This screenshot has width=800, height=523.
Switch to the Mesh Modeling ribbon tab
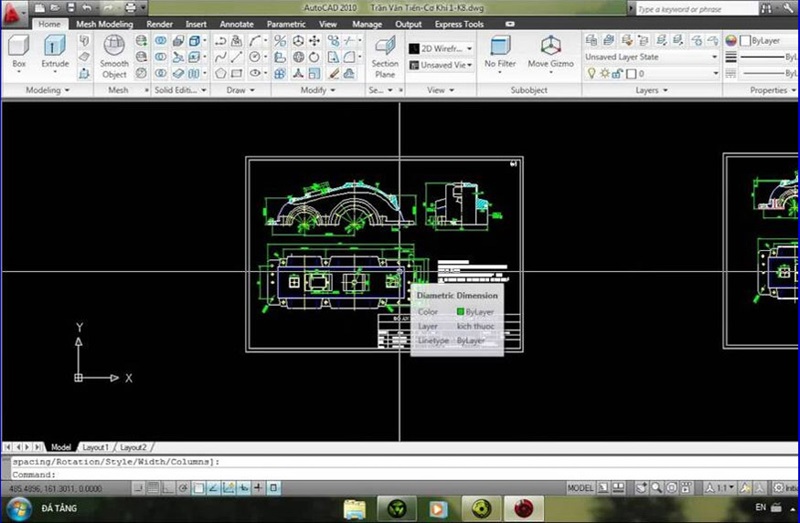pos(104,24)
